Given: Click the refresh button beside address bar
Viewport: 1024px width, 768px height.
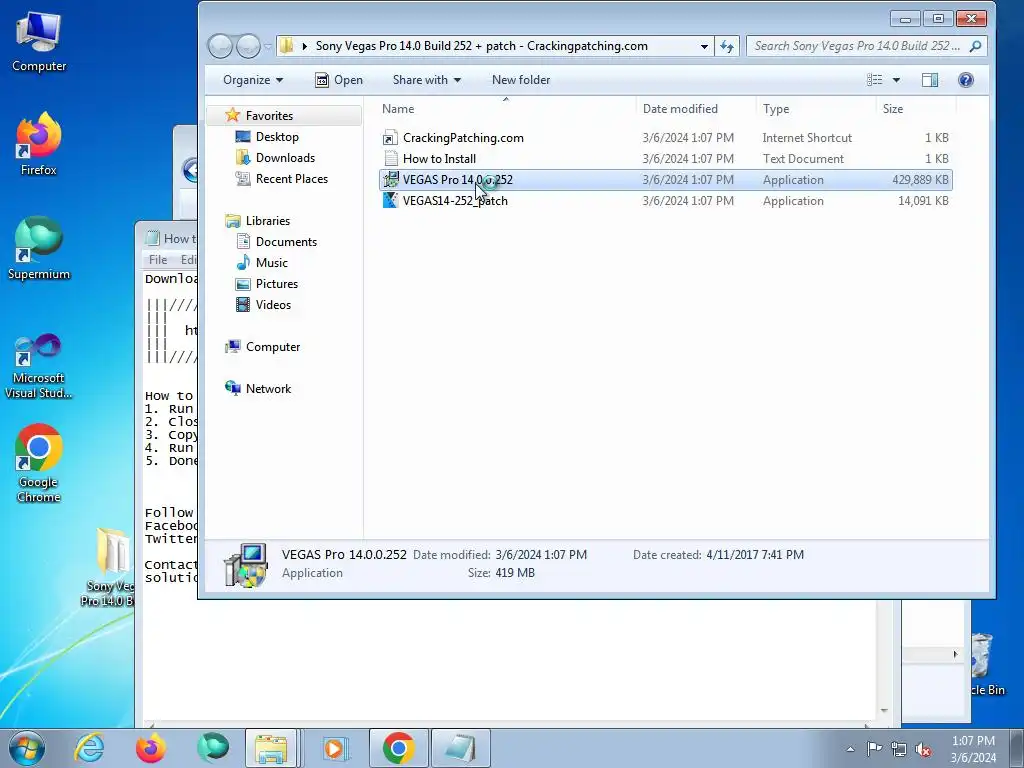Looking at the screenshot, I should 727,46.
